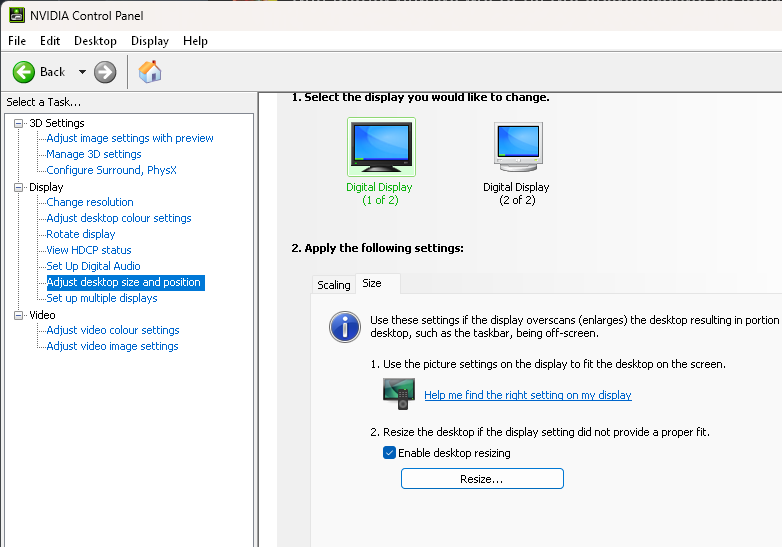Screen dimensions: 782x547
Task: Switch to the Scaling tab
Action: pyautogui.click(x=334, y=285)
